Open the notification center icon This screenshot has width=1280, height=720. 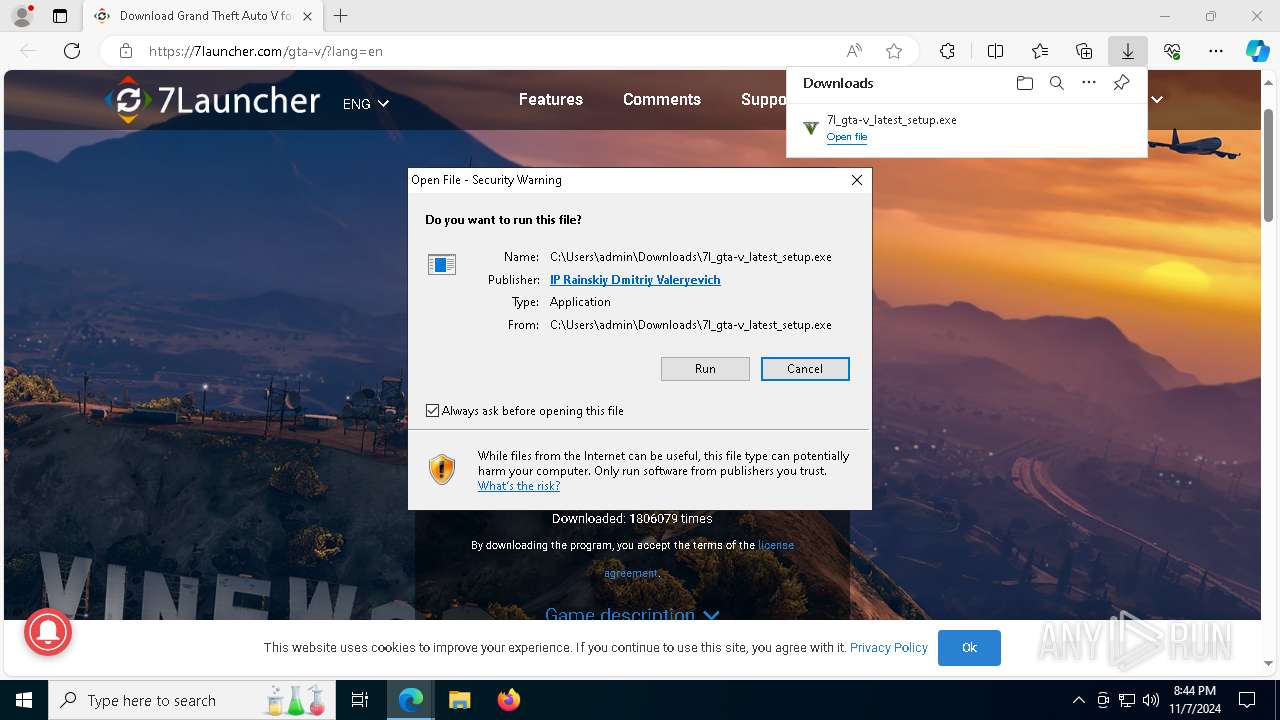[x=1247, y=700]
